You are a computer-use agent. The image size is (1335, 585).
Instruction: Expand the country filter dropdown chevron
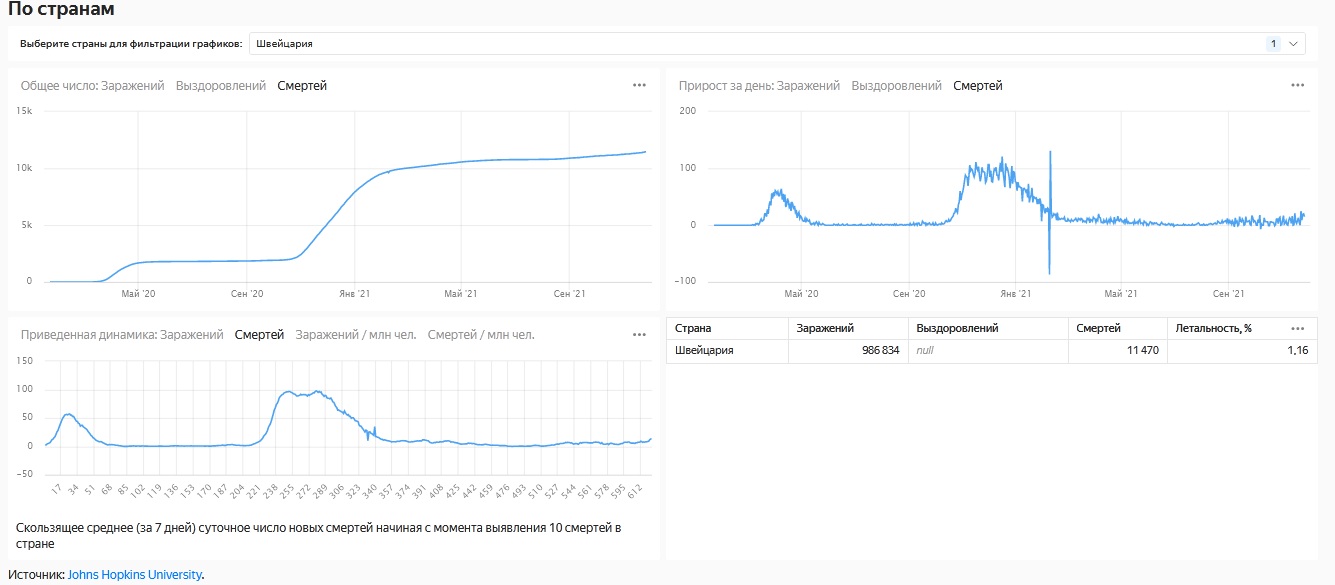(1294, 44)
